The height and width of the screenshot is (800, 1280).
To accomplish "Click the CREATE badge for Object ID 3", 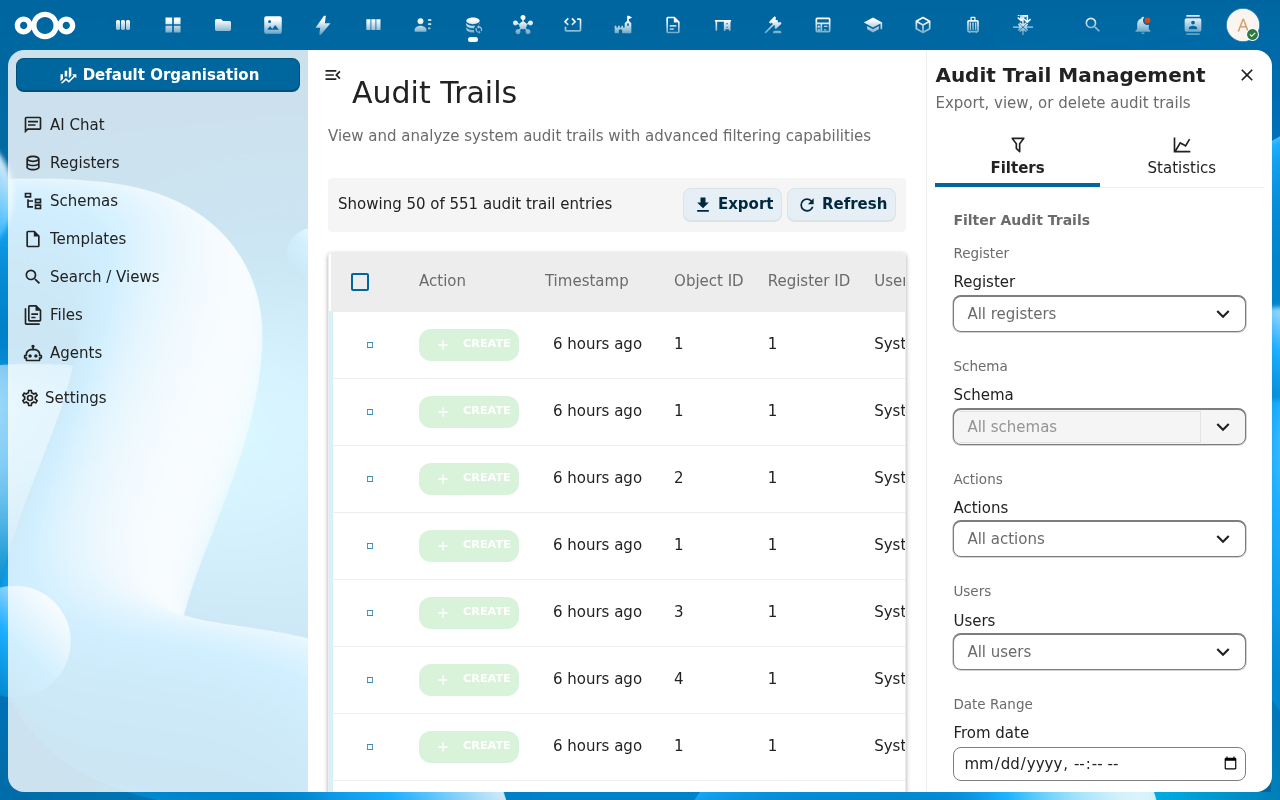I will (x=469, y=612).
